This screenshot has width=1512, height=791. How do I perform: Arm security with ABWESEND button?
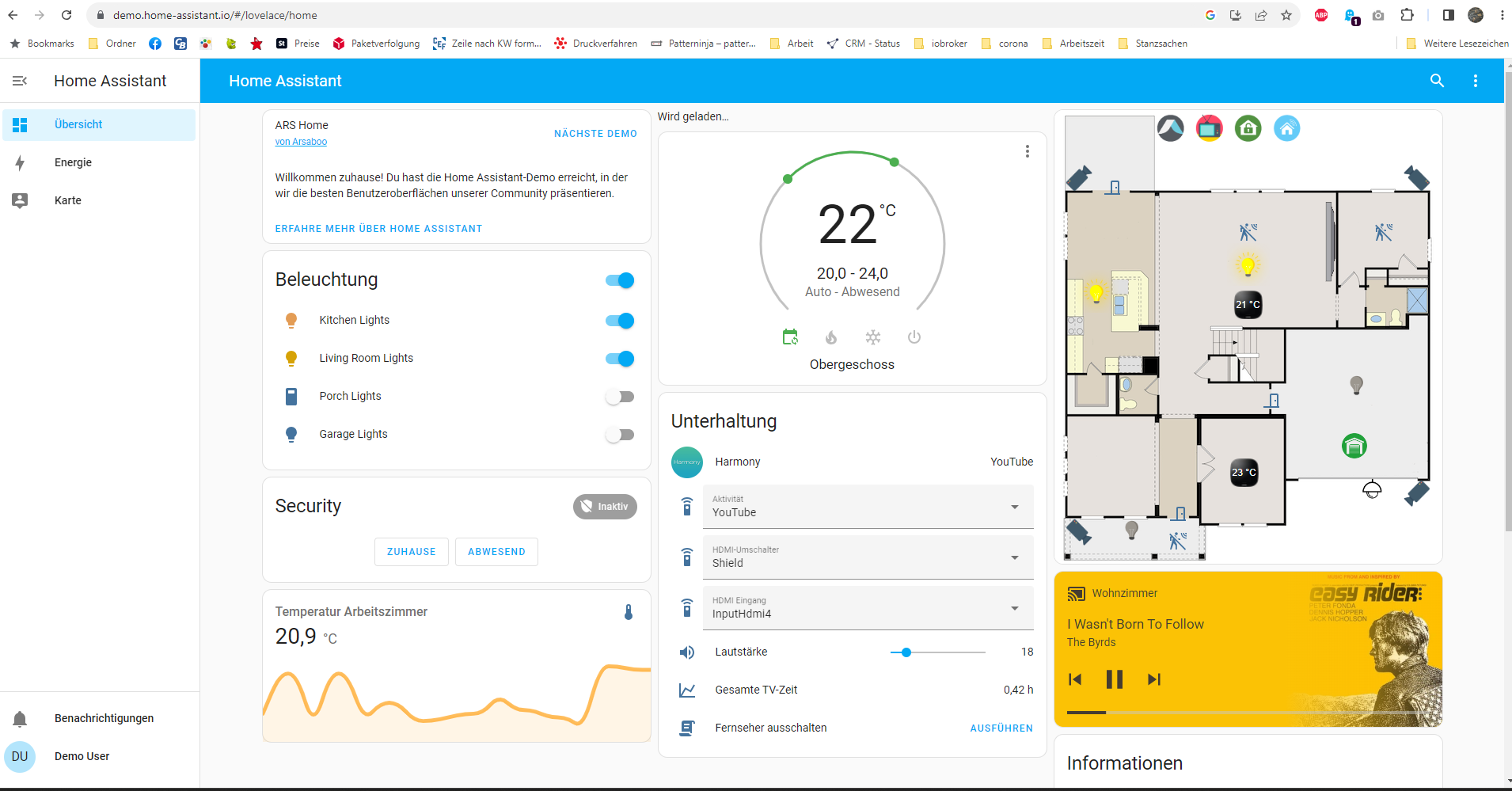(496, 552)
